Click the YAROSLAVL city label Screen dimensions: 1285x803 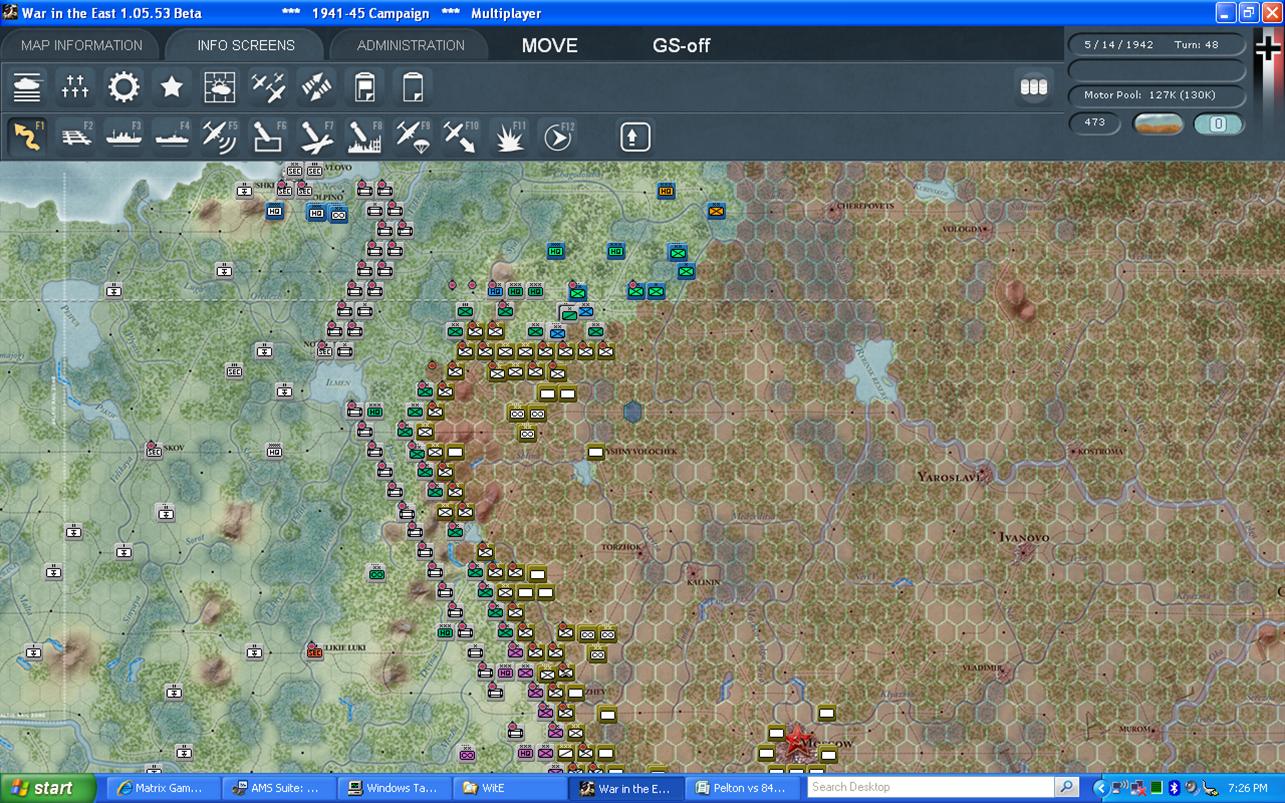click(949, 477)
